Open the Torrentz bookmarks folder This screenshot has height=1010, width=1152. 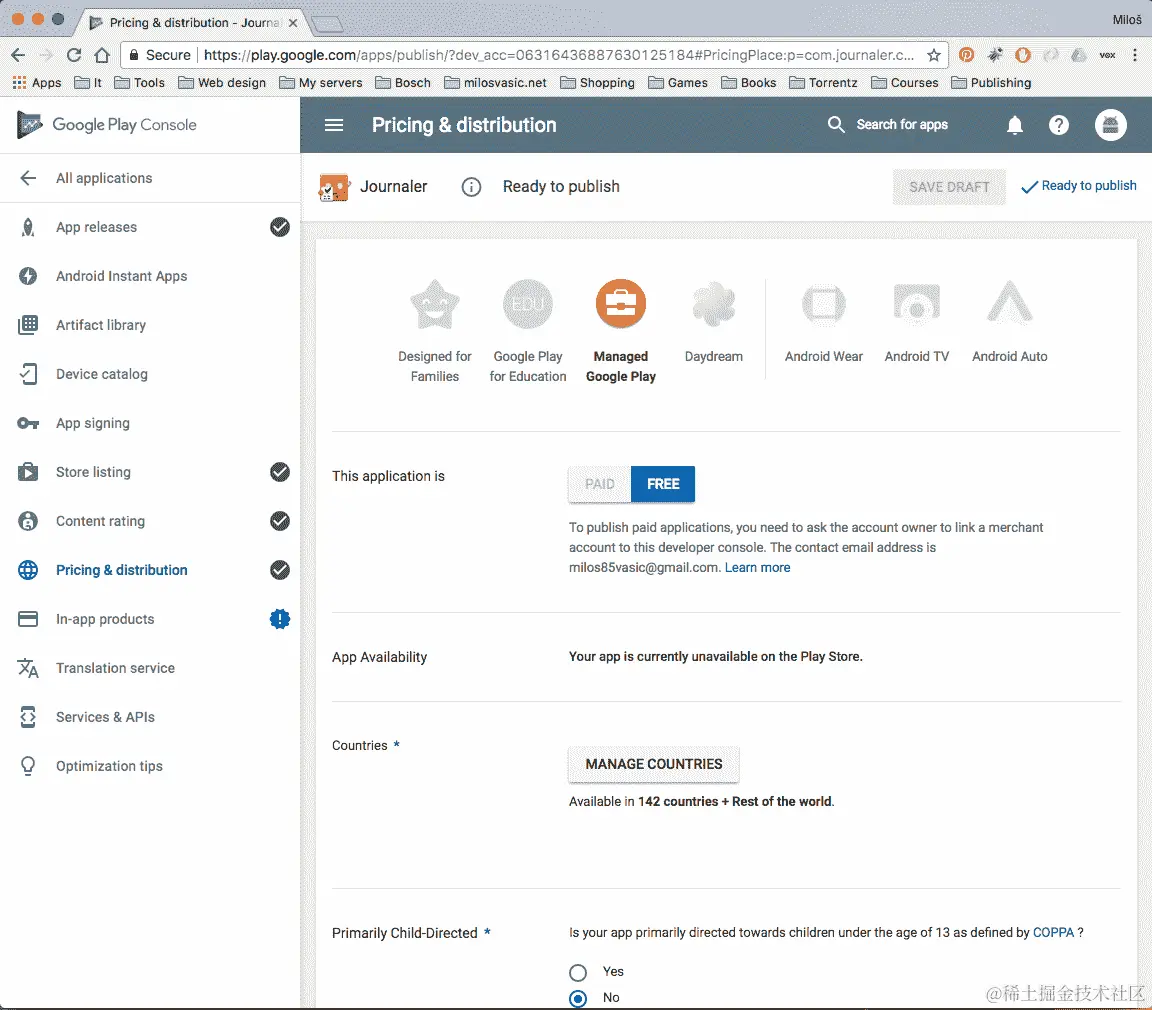point(823,82)
